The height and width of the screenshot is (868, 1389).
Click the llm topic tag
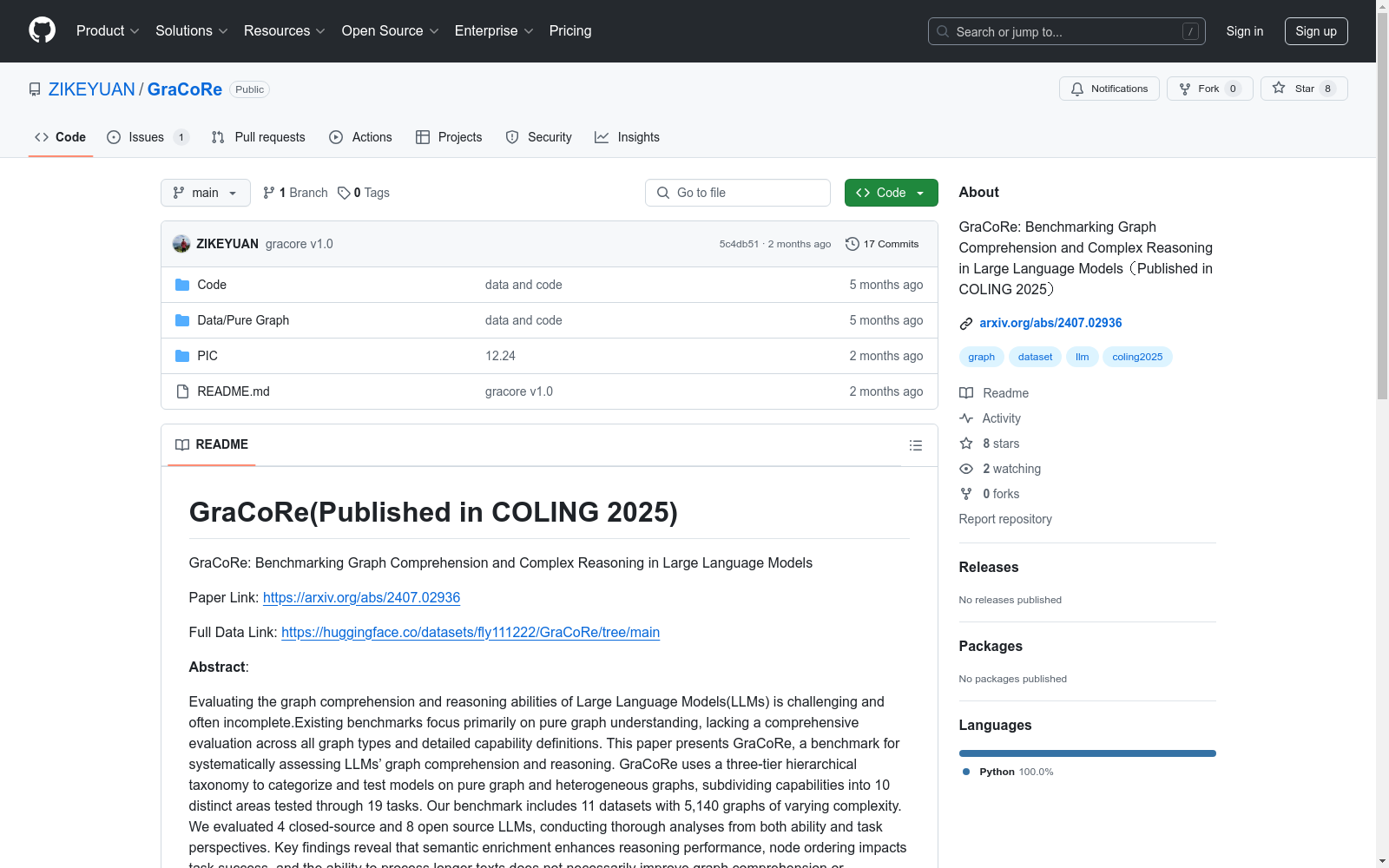point(1082,357)
